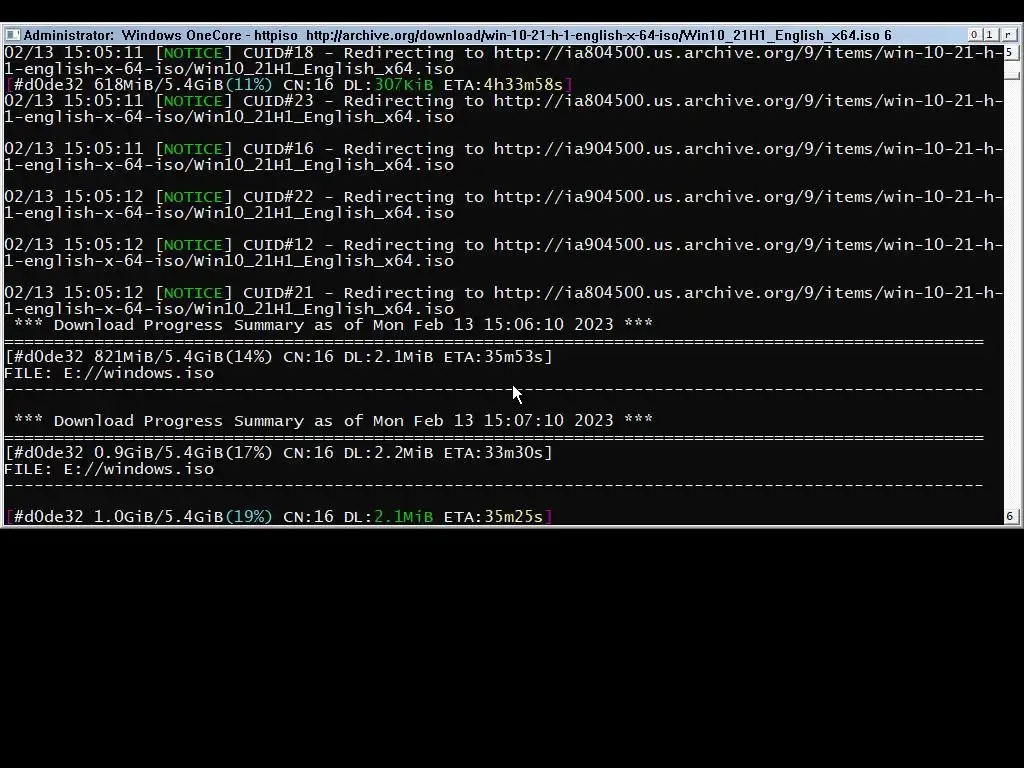Click the '1' maximize button in title bar

point(989,35)
